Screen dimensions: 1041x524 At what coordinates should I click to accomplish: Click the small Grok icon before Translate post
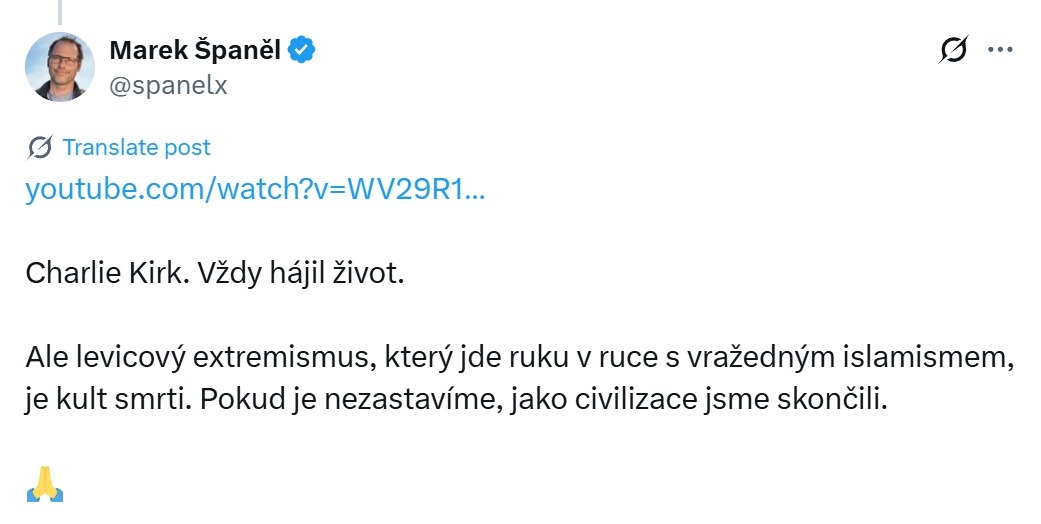[x=41, y=148]
